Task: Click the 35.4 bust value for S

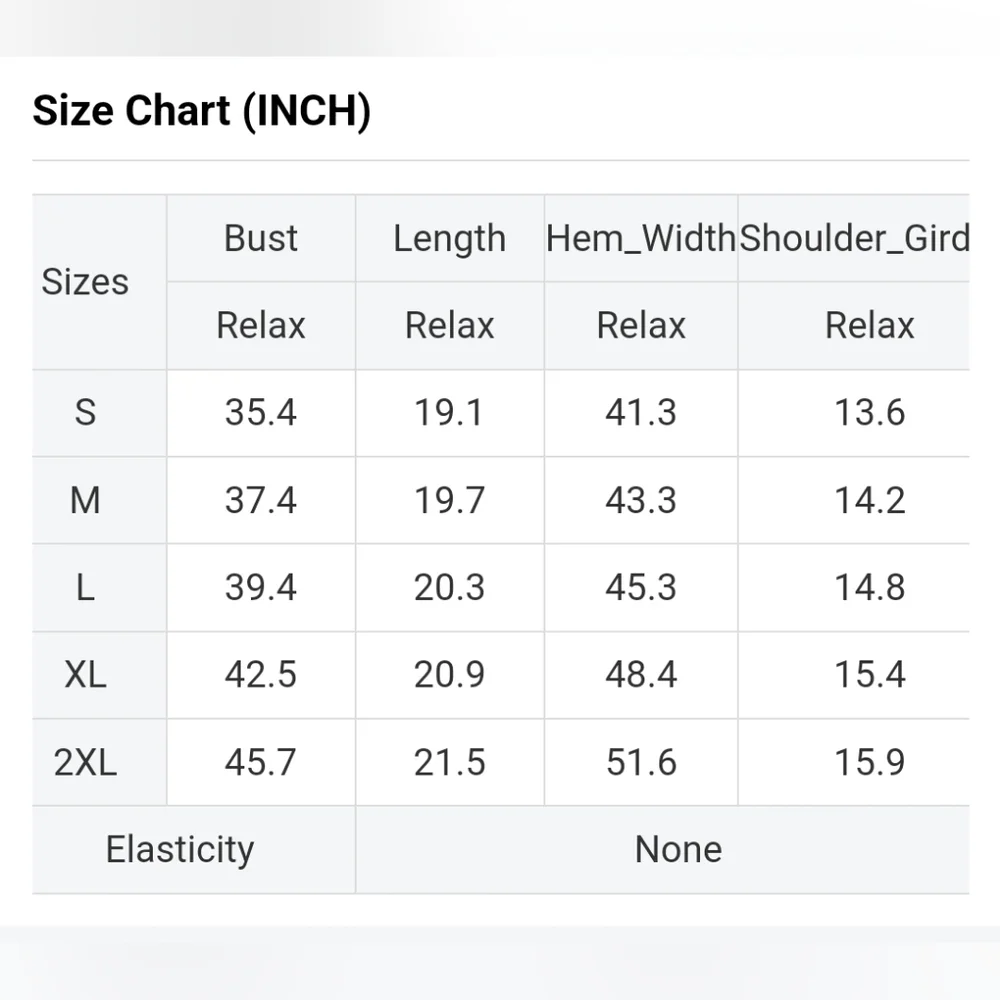Action: (x=261, y=412)
